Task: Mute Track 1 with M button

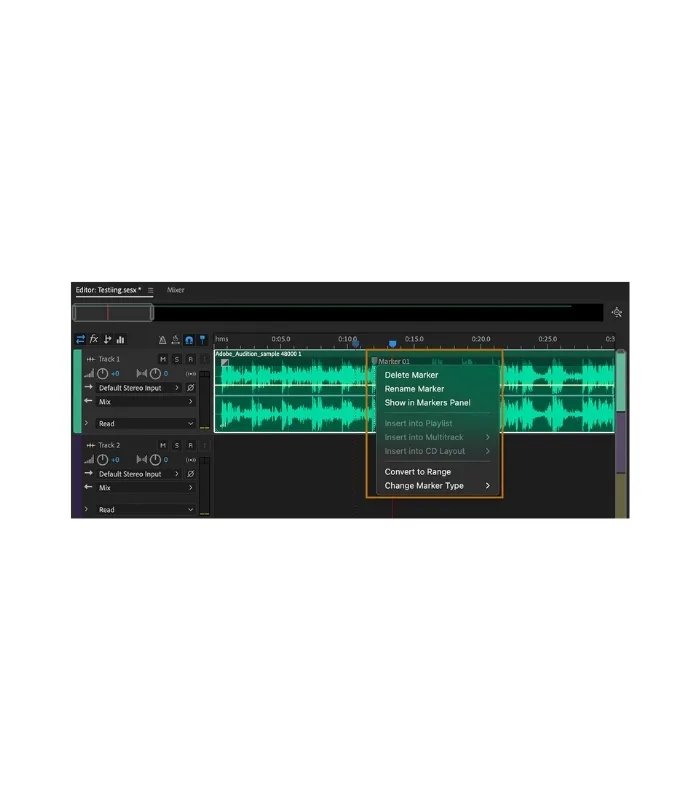Action: click(x=163, y=359)
